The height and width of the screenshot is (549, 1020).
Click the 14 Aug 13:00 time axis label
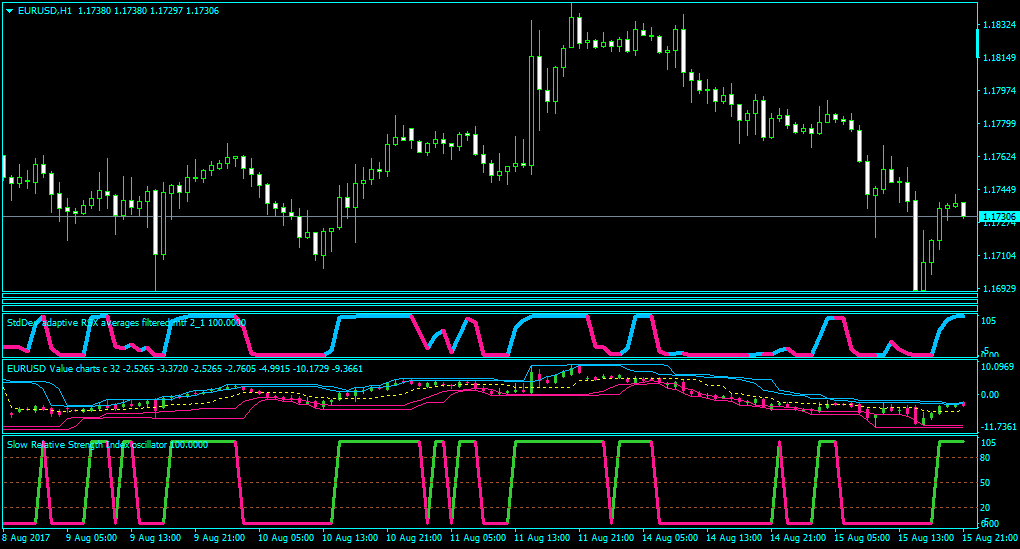click(x=734, y=538)
